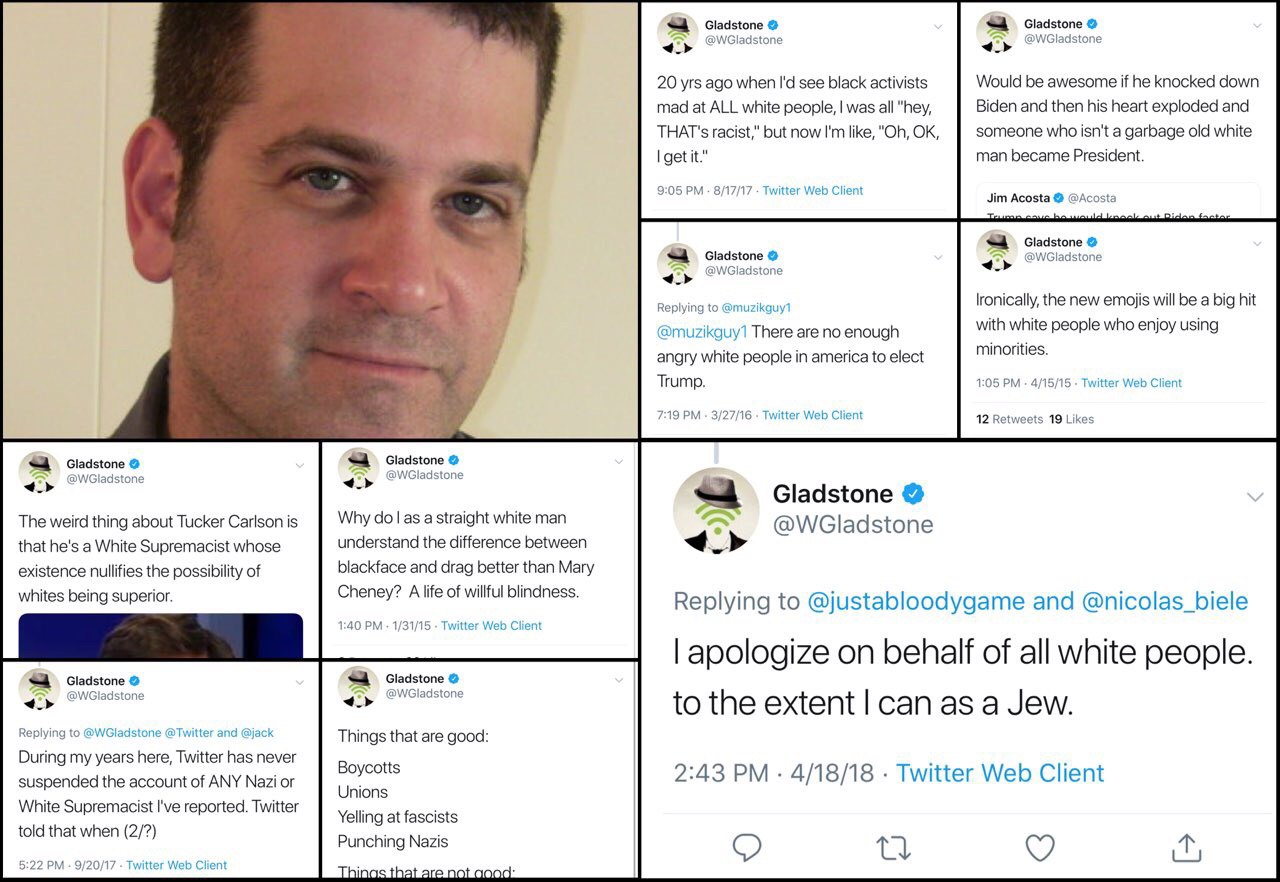Screen dimensions: 1280x882
Task: Expand the chevron menu on the large tweet
Action: pyautogui.click(x=1255, y=497)
